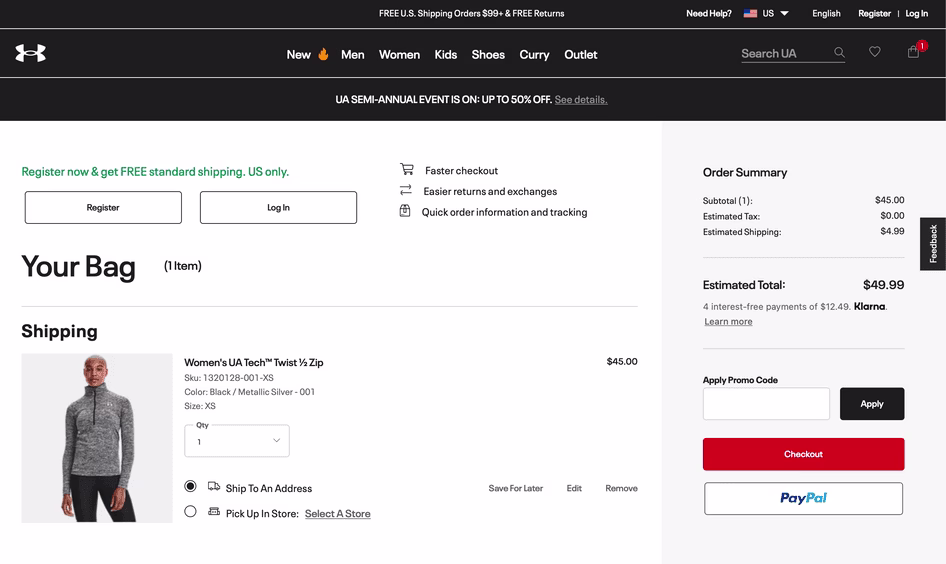Click Save For Later
Image resolution: width=946 pixels, height=564 pixels.
point(516,488)
